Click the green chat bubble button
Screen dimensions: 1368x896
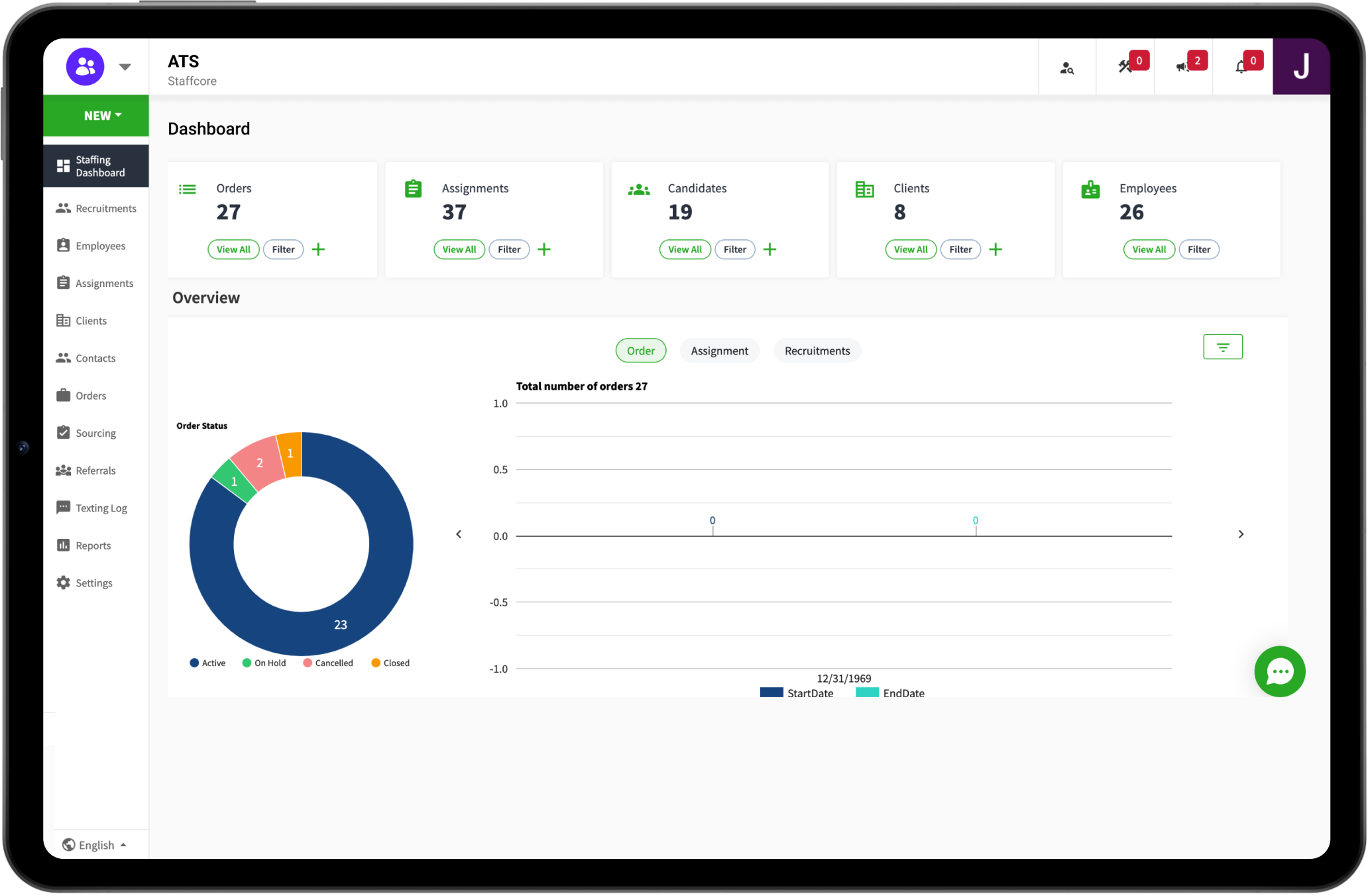pos(1279,671)
